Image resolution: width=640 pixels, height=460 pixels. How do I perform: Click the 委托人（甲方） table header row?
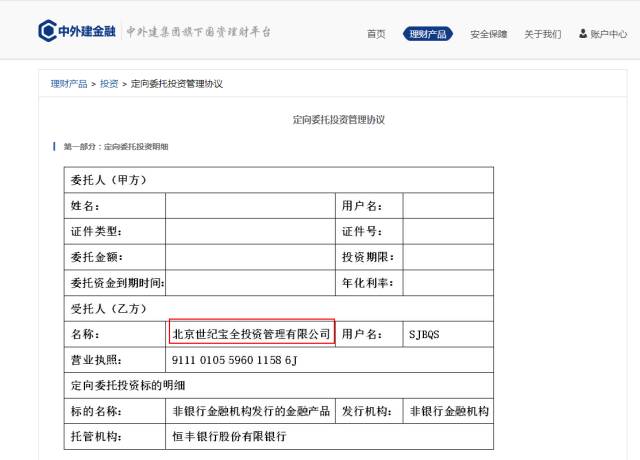(279, 180)
